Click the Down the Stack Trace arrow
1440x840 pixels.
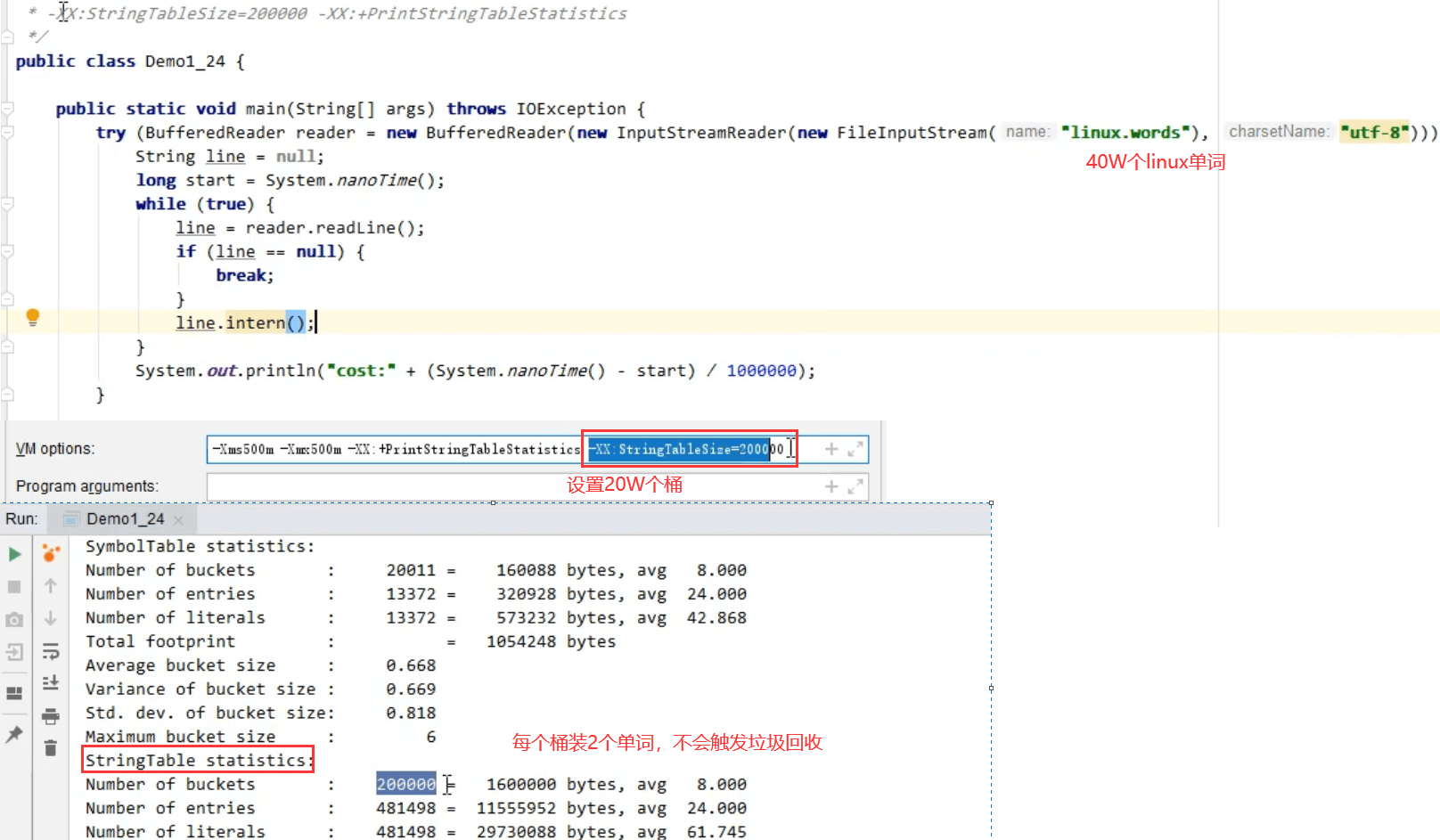pyautogui.click(x=51, y=618)
